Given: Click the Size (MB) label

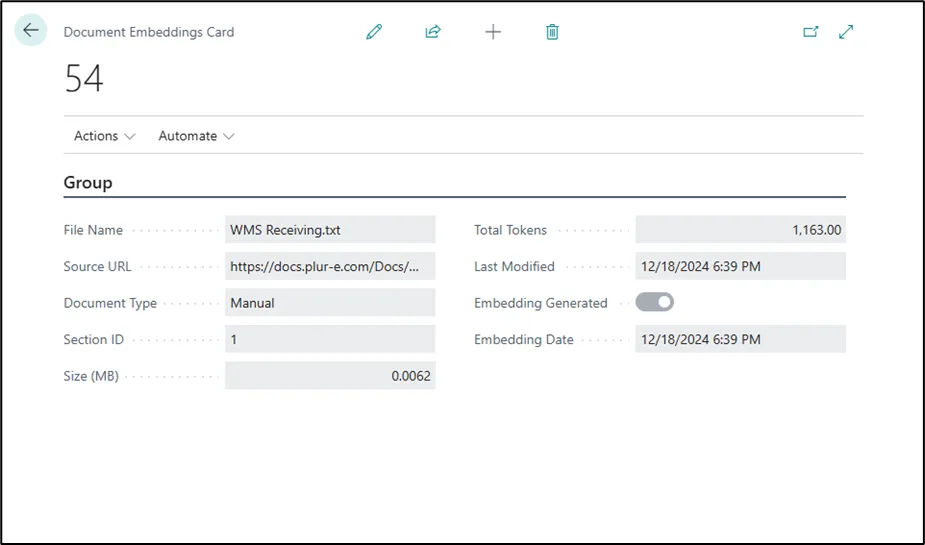Looking at the screenshot, I should coord(91,376).
